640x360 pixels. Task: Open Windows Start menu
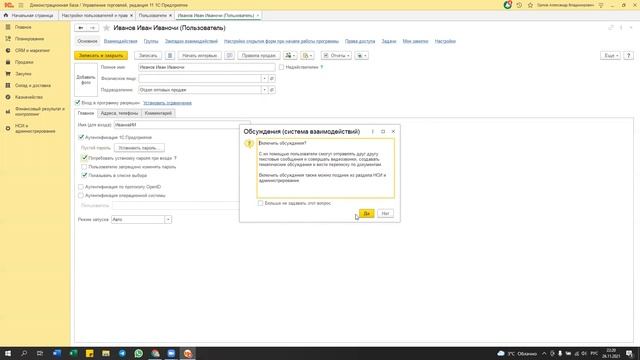(8, 353)
